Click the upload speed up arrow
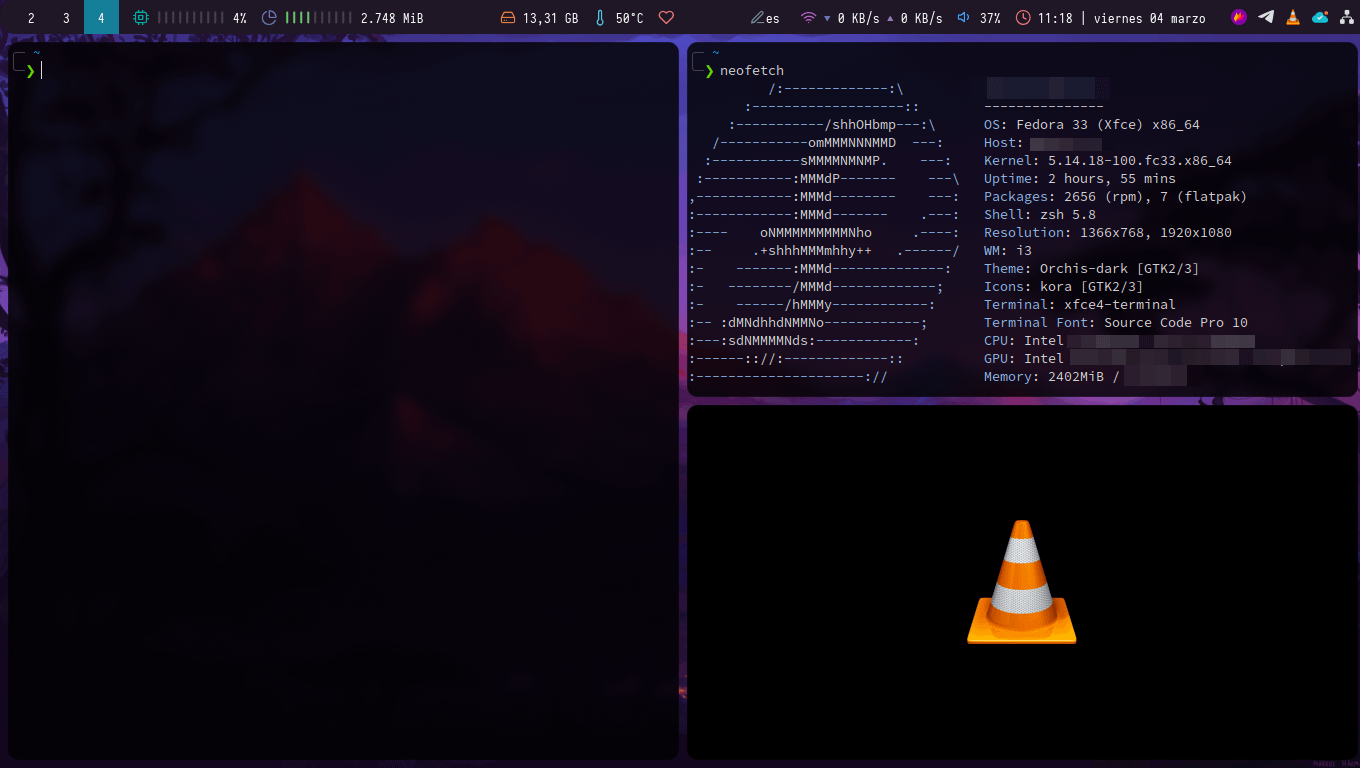Viewport: 1360px width, 768px height. click(890, 18)
